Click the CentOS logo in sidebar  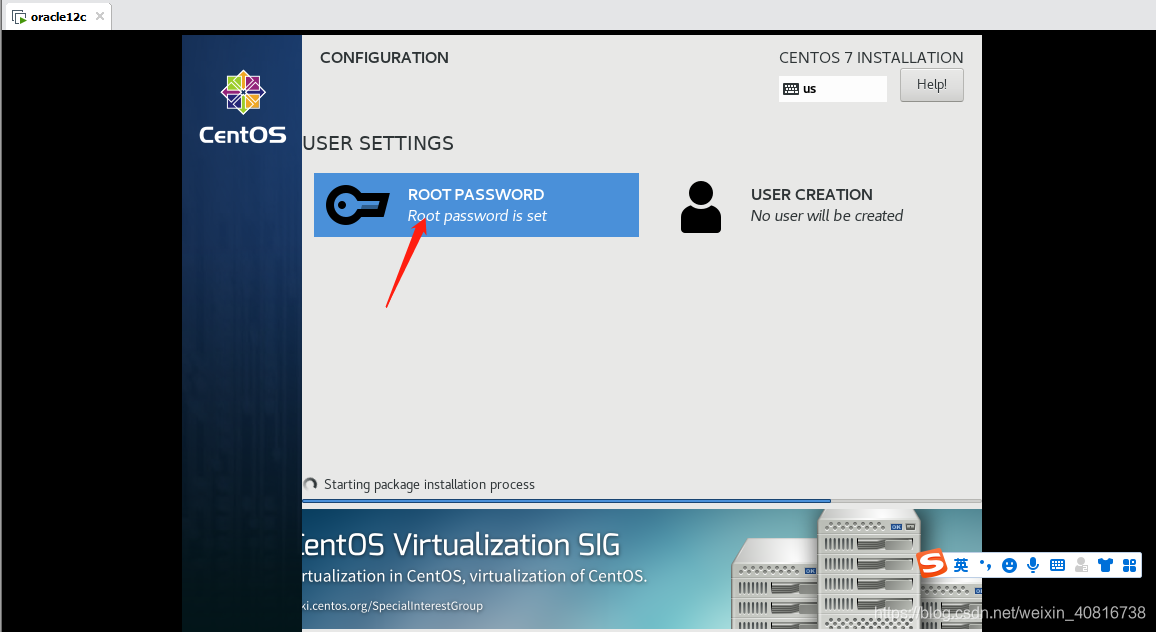click(243, 107)
